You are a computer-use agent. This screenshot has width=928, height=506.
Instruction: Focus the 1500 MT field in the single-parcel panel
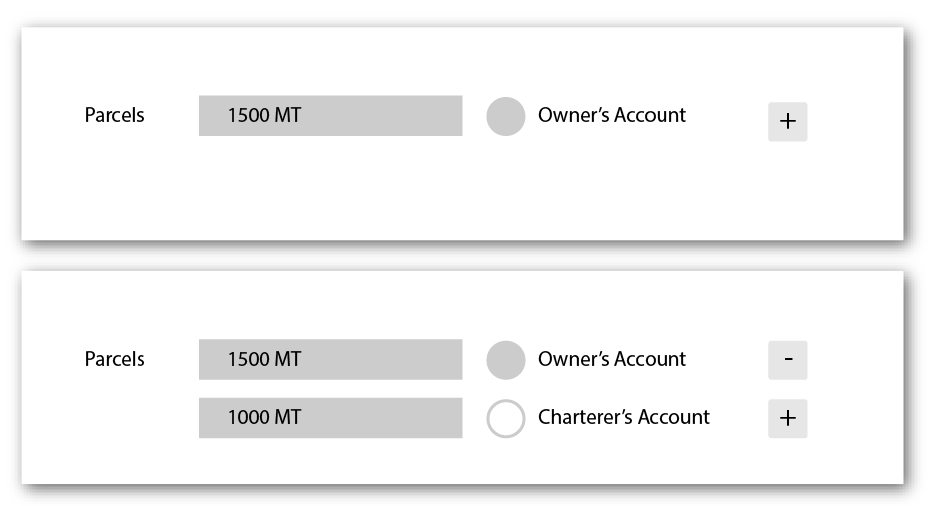pyautogui.click(x=330, y=116)
